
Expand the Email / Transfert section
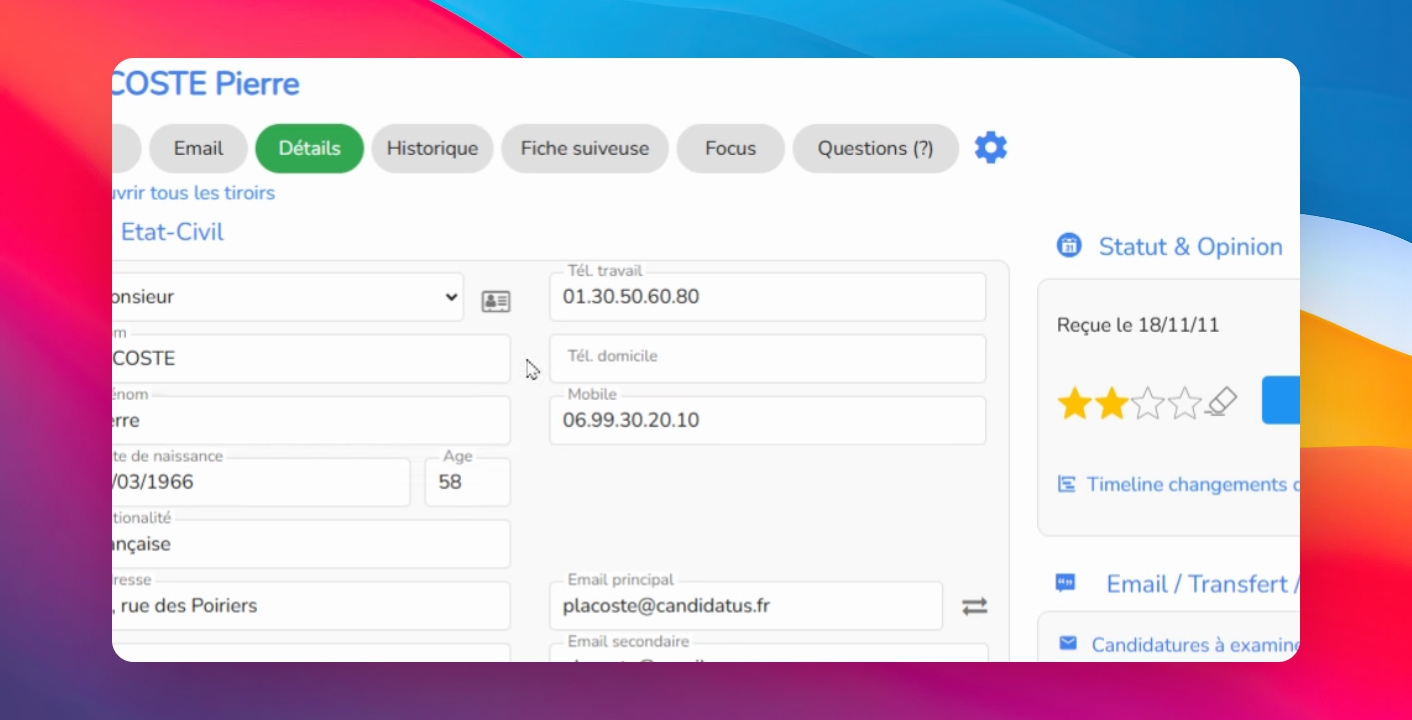[x=1203, y=584]
